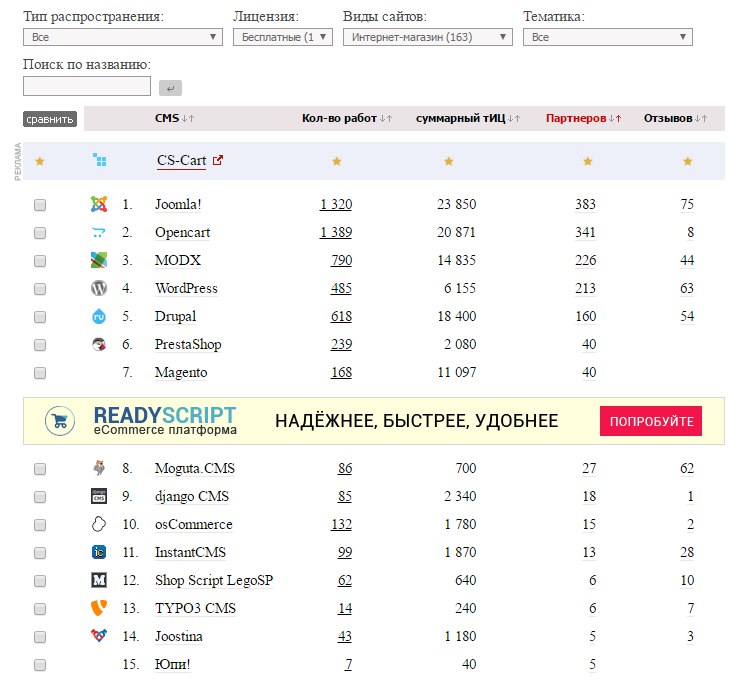This screenshot has width=729, height=683.
Task: Click the Joostina logo icon
Action: pos(99,635)
